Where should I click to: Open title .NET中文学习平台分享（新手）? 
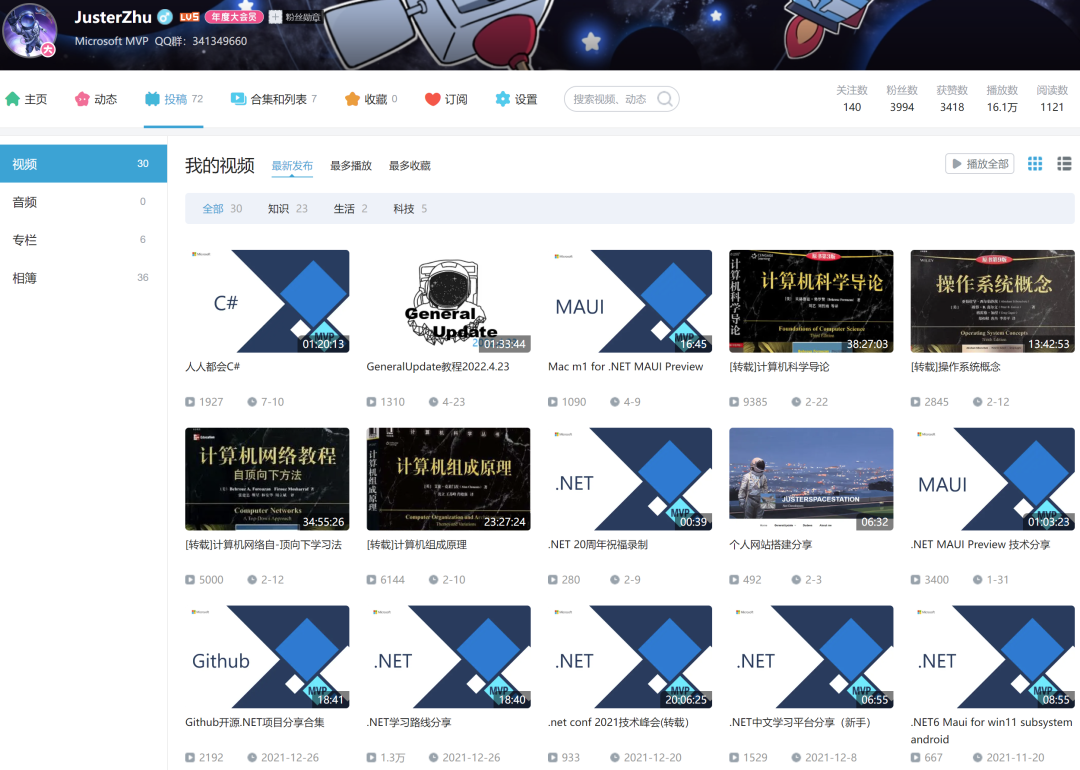(x=800, y=722)
